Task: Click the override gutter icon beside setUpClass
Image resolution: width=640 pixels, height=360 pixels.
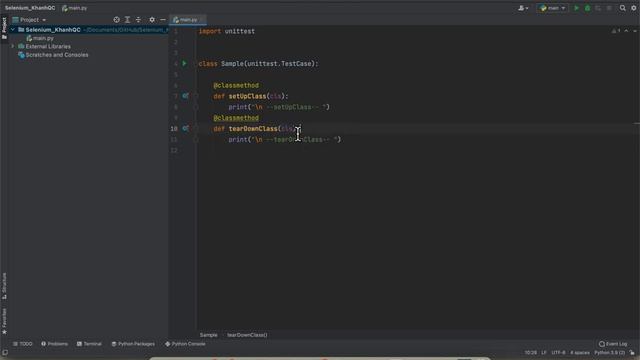Action: [x=185, y=96]
